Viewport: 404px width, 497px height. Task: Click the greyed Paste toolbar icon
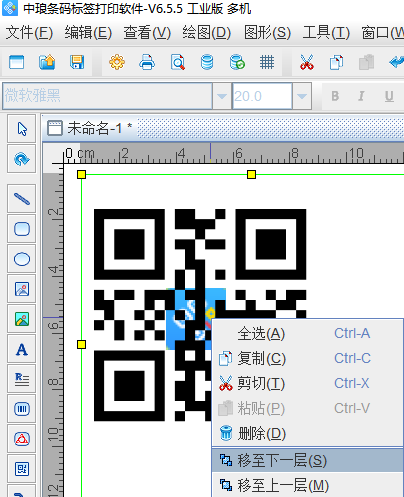click(x=366, y=62)
